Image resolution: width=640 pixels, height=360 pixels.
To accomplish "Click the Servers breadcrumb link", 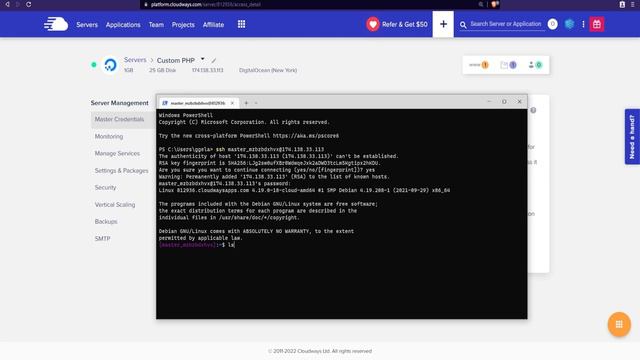I will click(135, 60).
